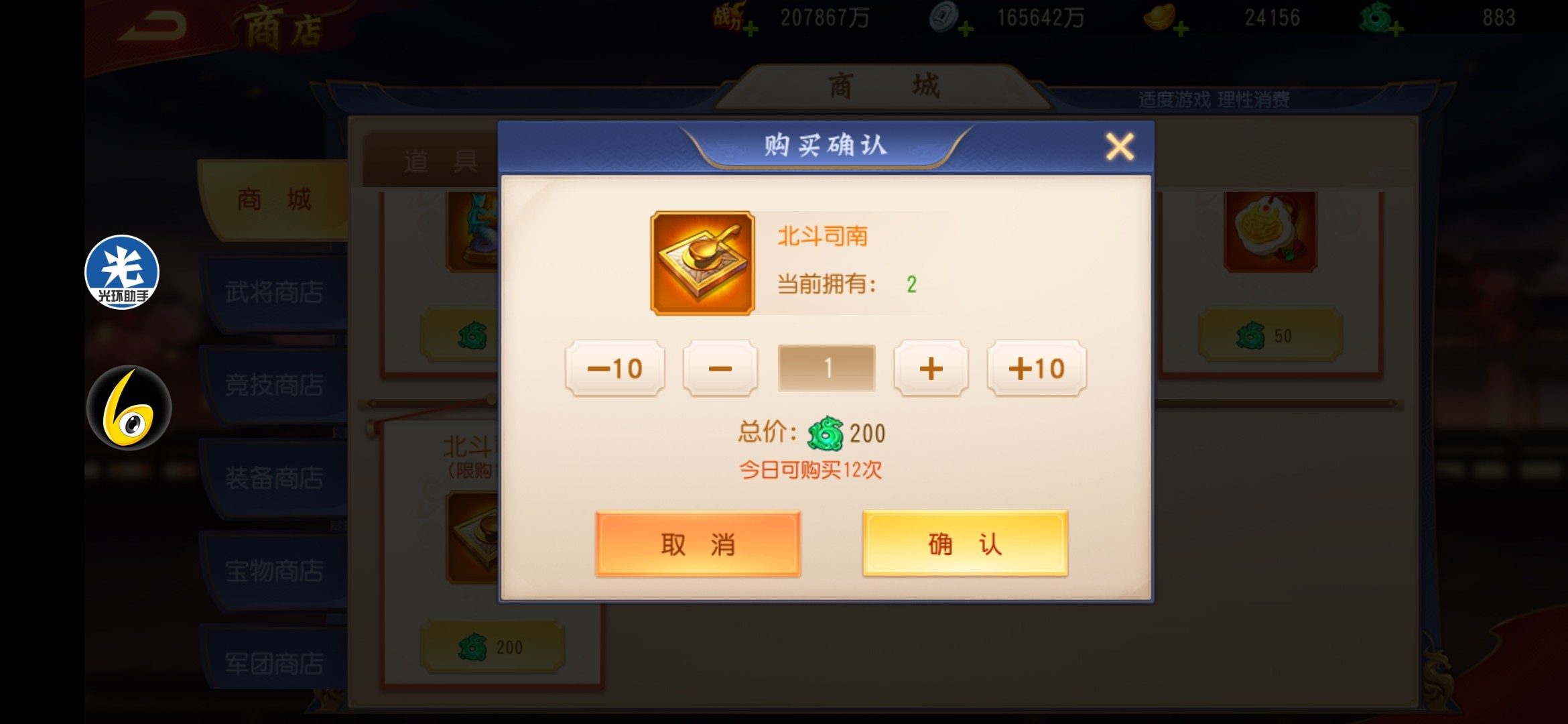
Task: Close the 购买确认 dialog with X
Action: 1120,146
